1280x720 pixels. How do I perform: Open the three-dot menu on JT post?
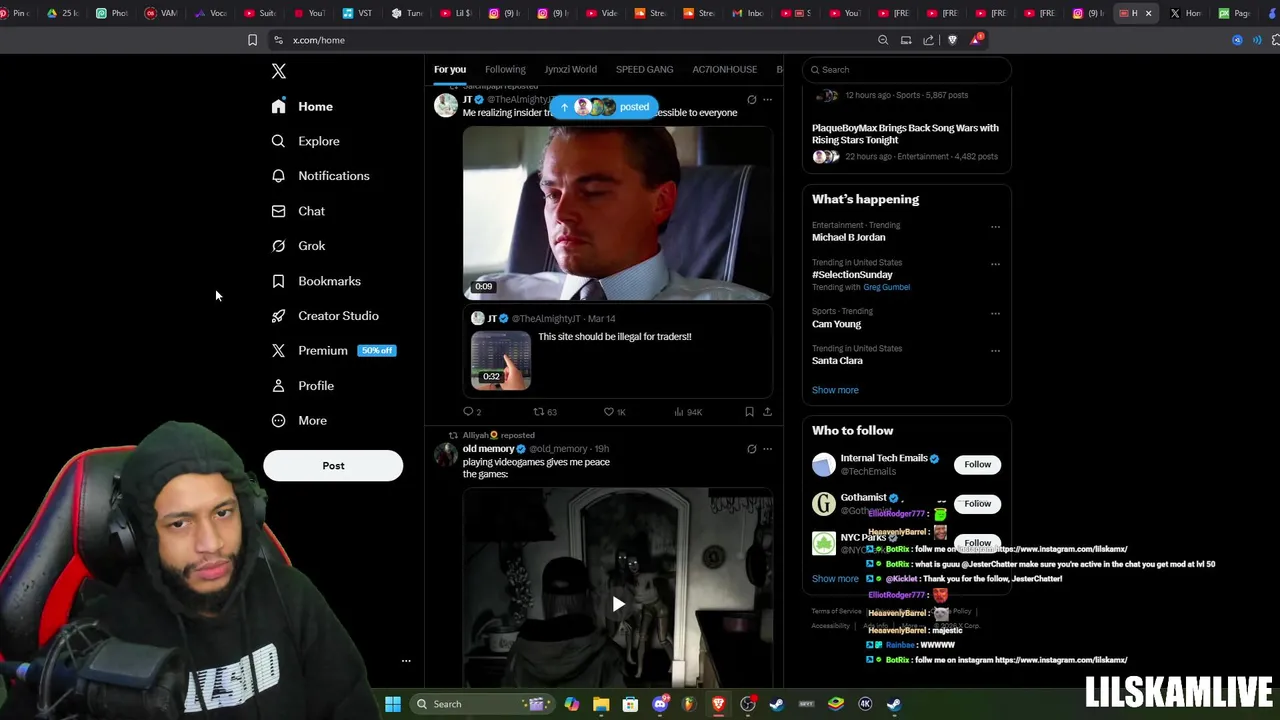(x=767, y=100)
